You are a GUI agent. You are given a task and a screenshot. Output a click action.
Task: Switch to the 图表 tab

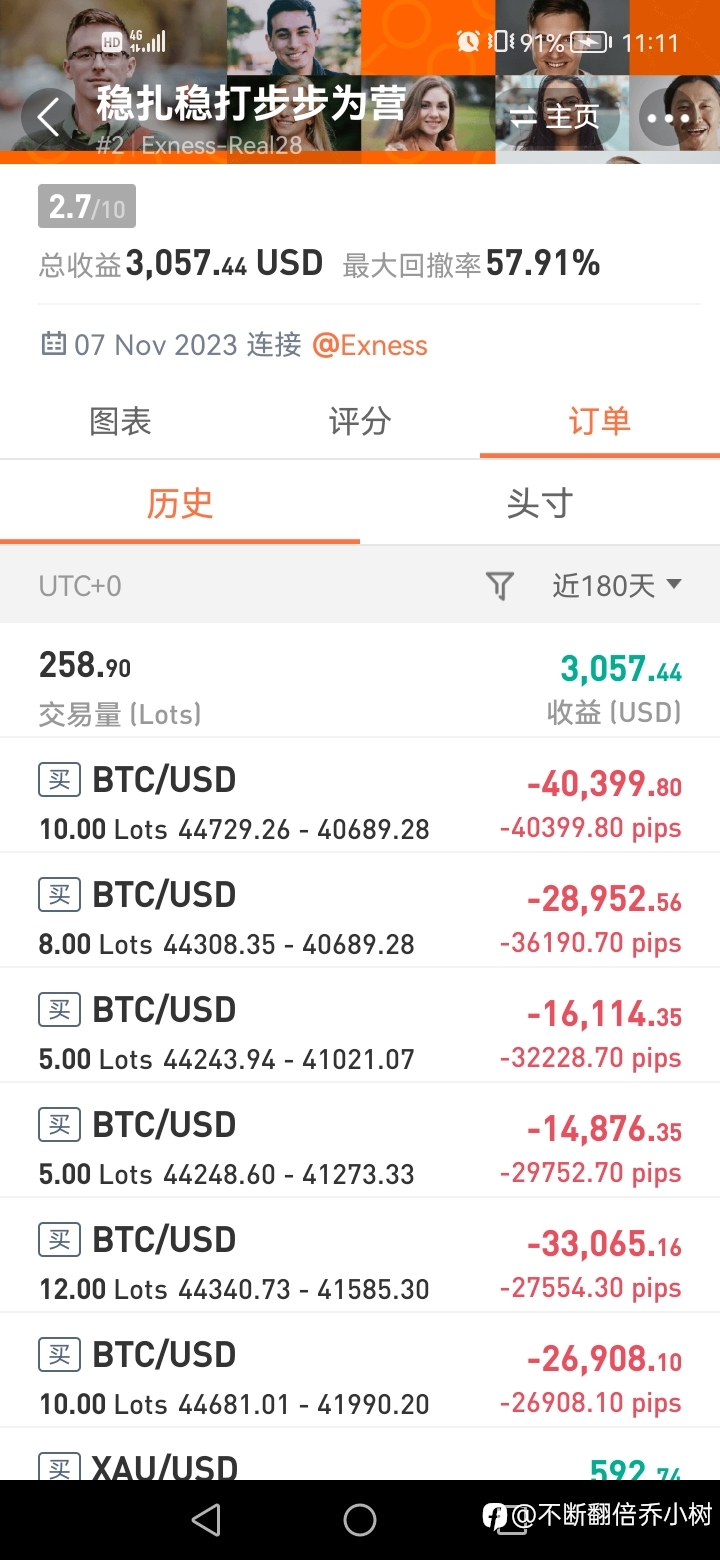120,421
